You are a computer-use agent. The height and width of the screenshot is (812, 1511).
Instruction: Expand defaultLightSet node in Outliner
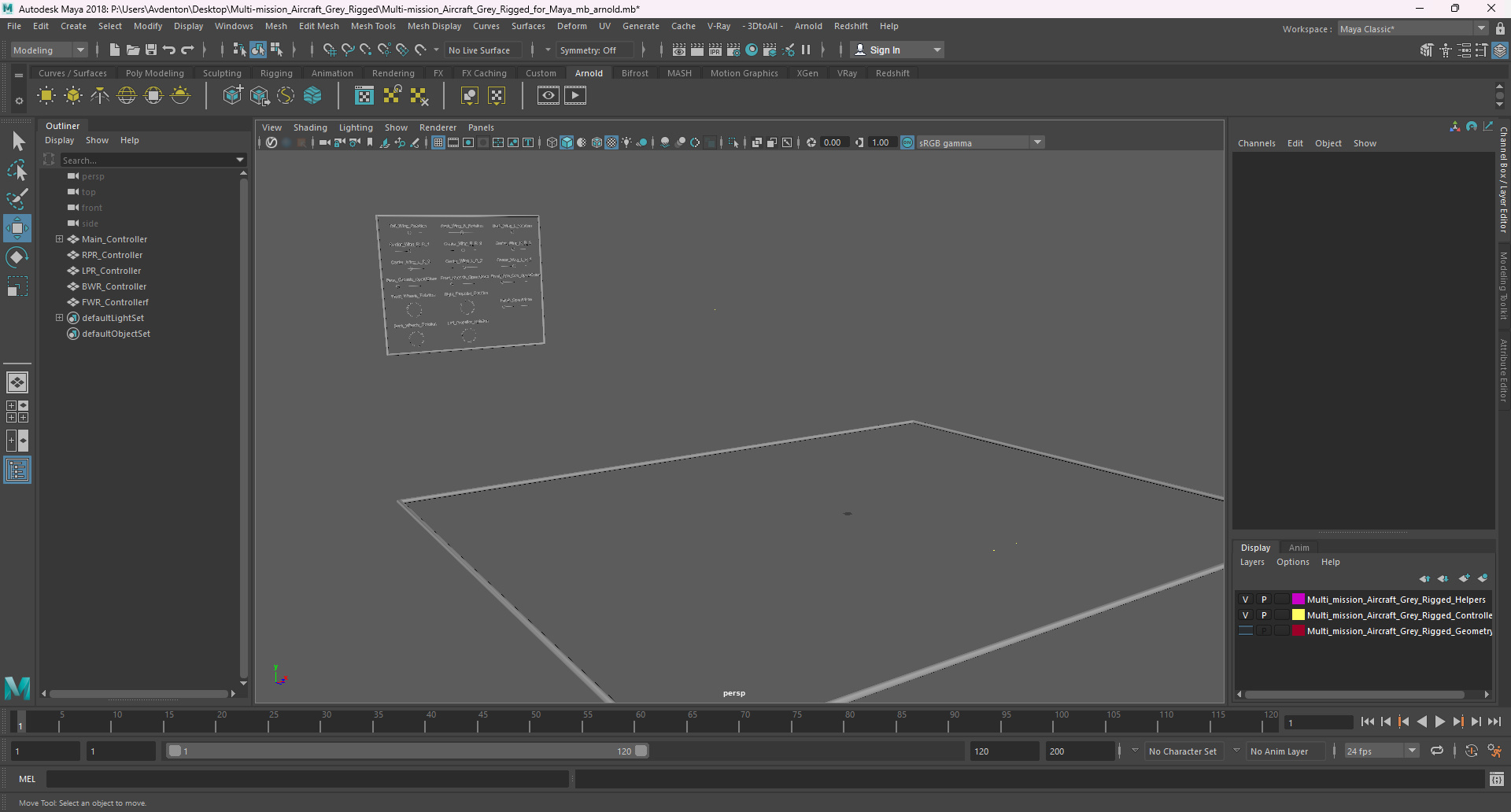click(x=59, y=318)
